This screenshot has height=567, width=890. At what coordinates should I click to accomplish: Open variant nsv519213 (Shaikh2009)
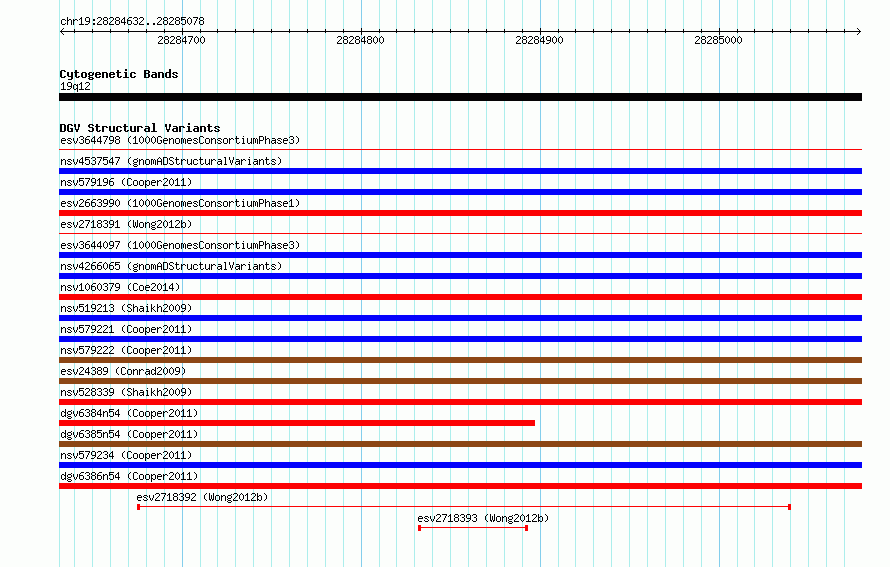[126, 308]
